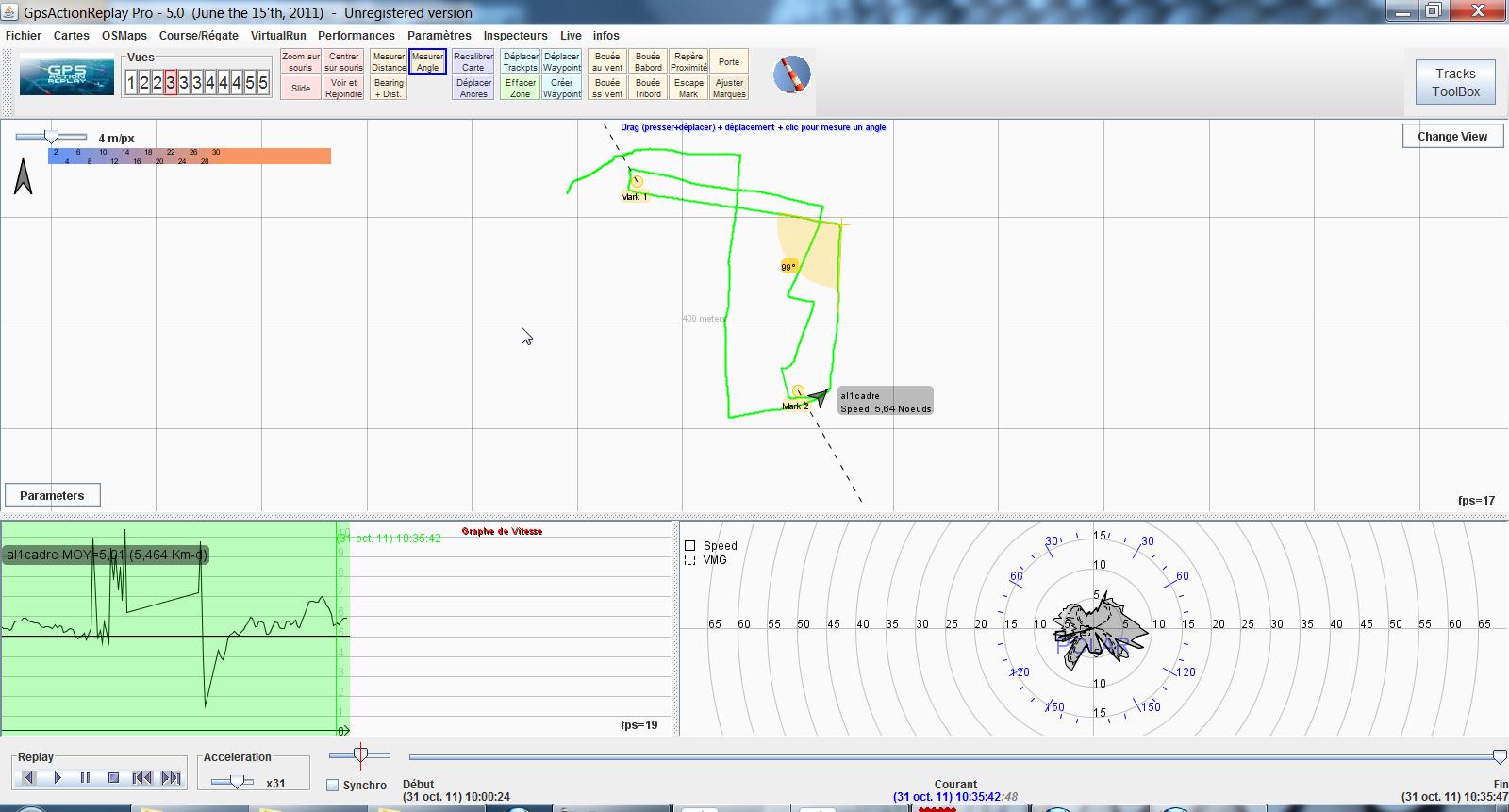1509x812 pixels.
Task: Select the Mesurer Distance tool
Action: click(389, 61)
